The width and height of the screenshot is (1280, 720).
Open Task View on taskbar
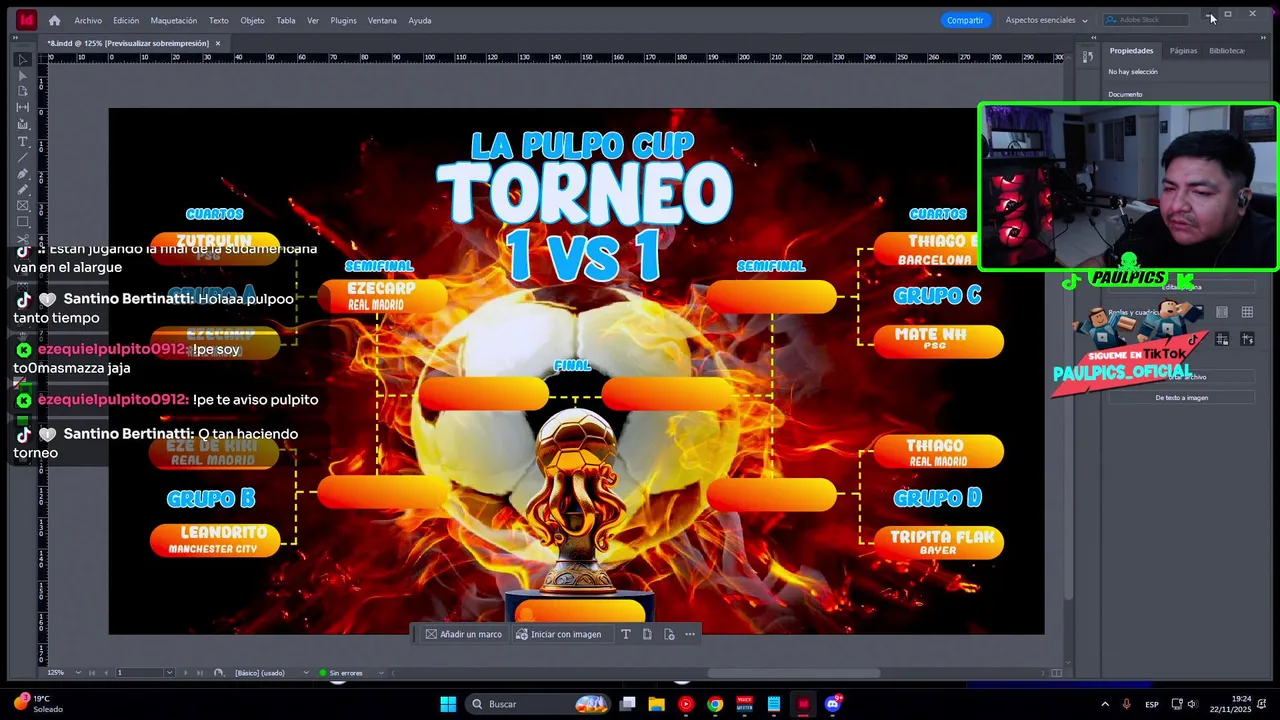click(628, 704)
